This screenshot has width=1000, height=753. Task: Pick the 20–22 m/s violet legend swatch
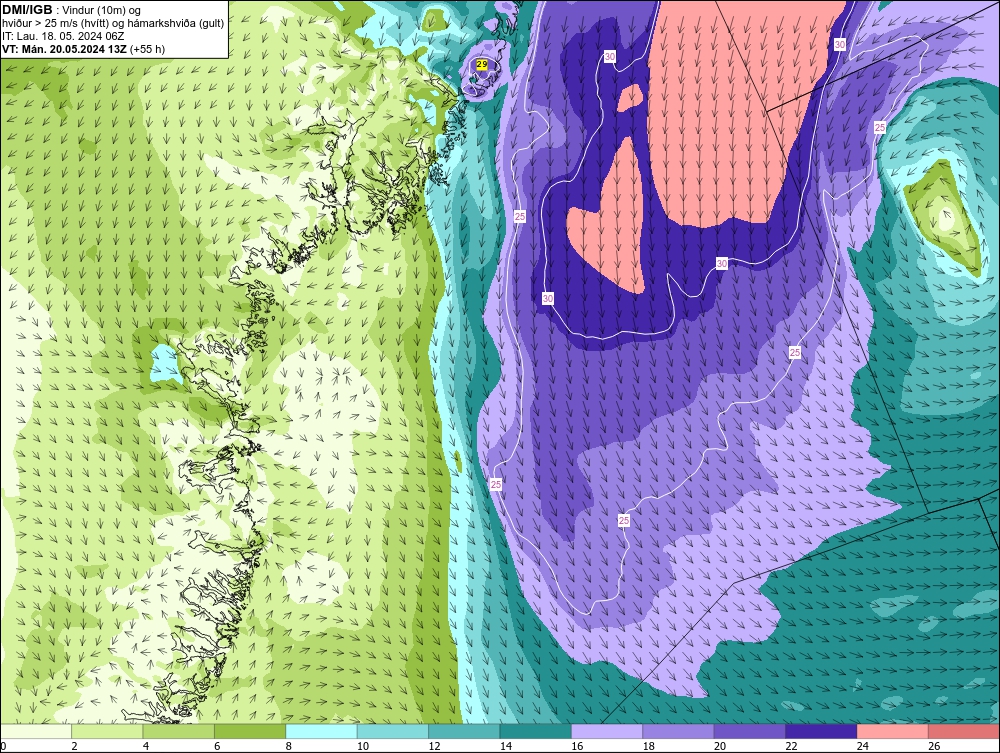[x=750, y=731]
